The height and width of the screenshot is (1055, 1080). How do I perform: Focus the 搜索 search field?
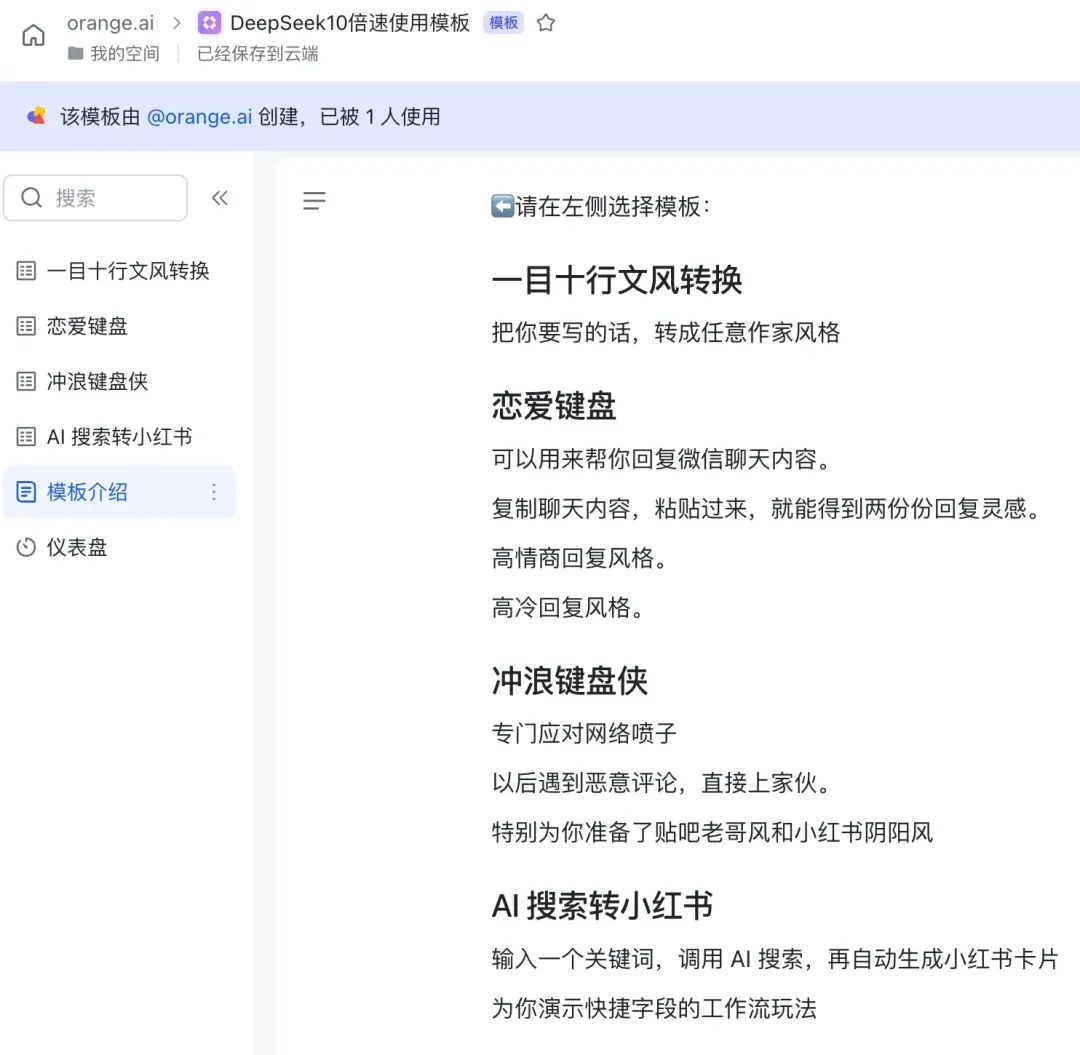(95, 198)
